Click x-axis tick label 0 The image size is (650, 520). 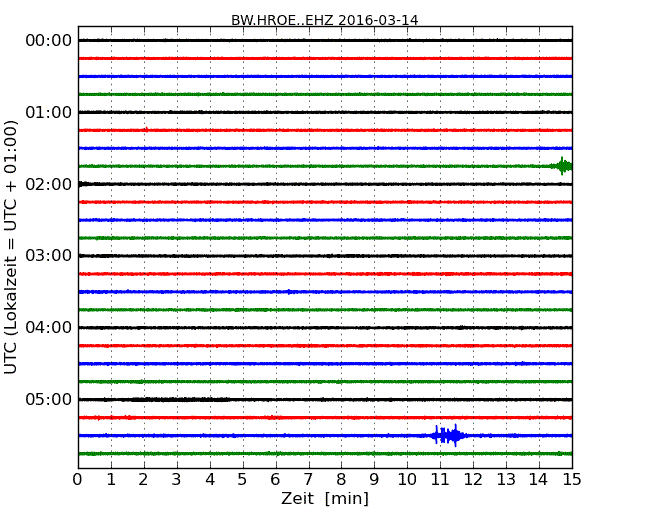click(78, 479)
